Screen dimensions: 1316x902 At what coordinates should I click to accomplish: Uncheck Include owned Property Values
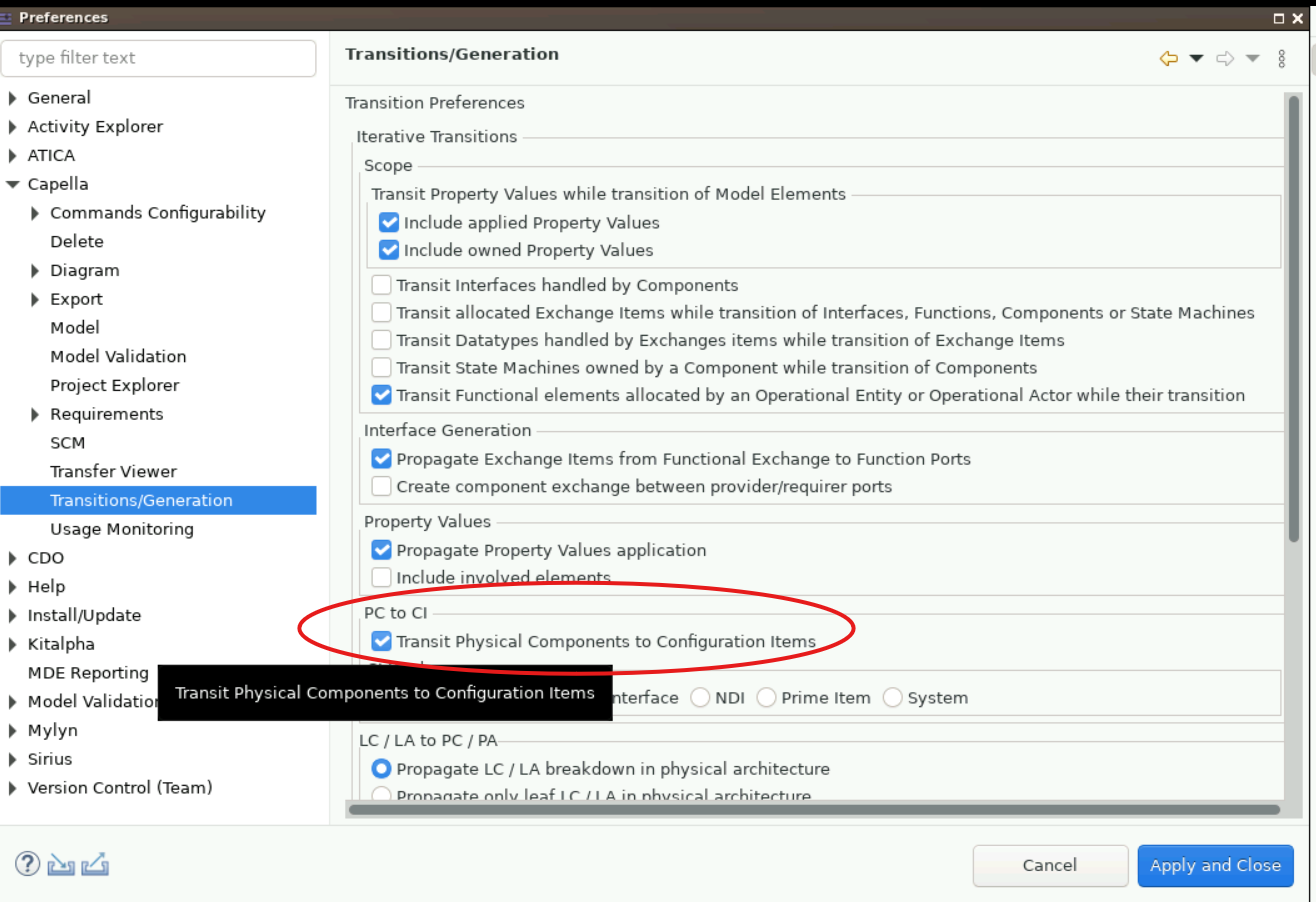point(389,250)
